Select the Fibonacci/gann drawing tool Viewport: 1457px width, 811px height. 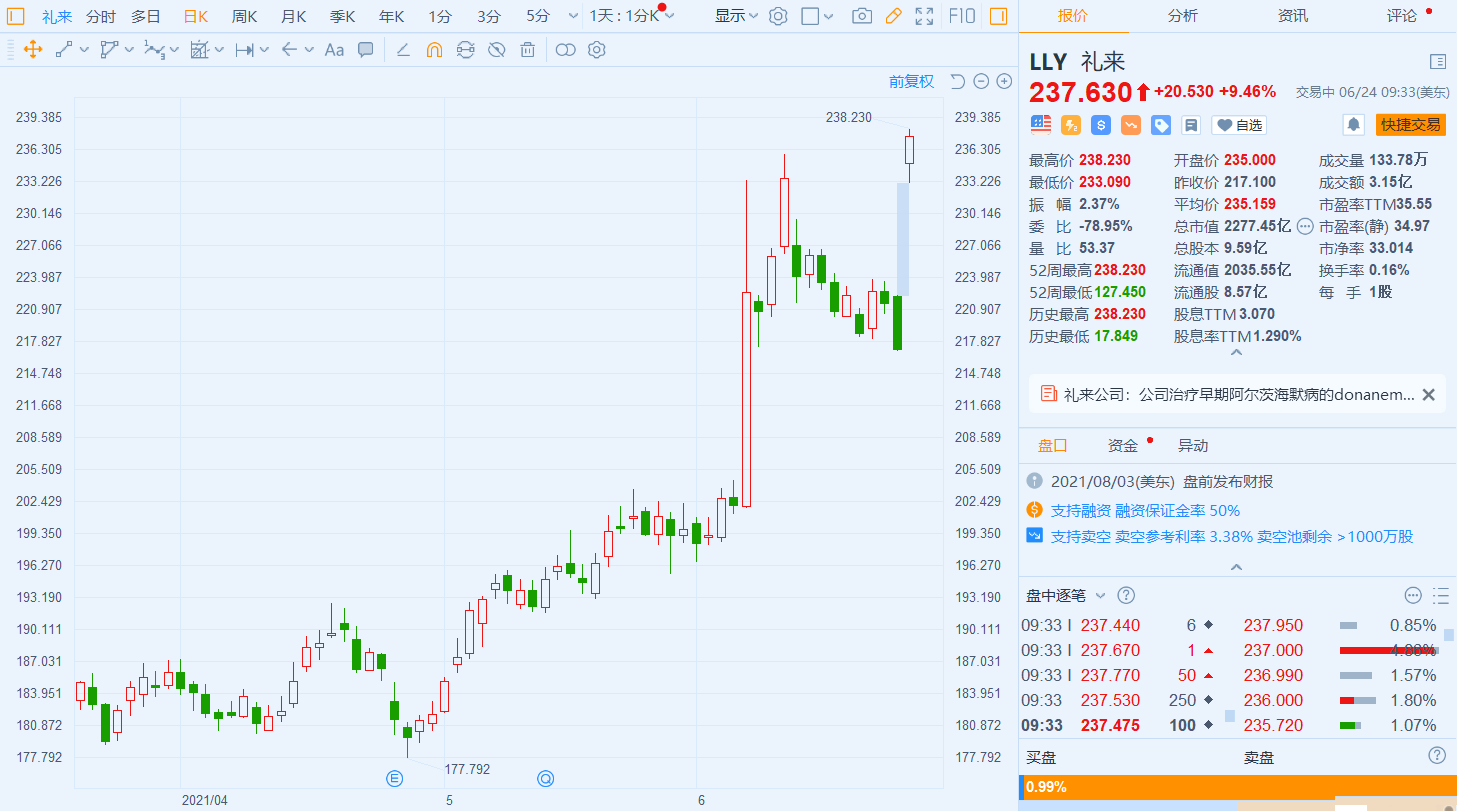199,50
